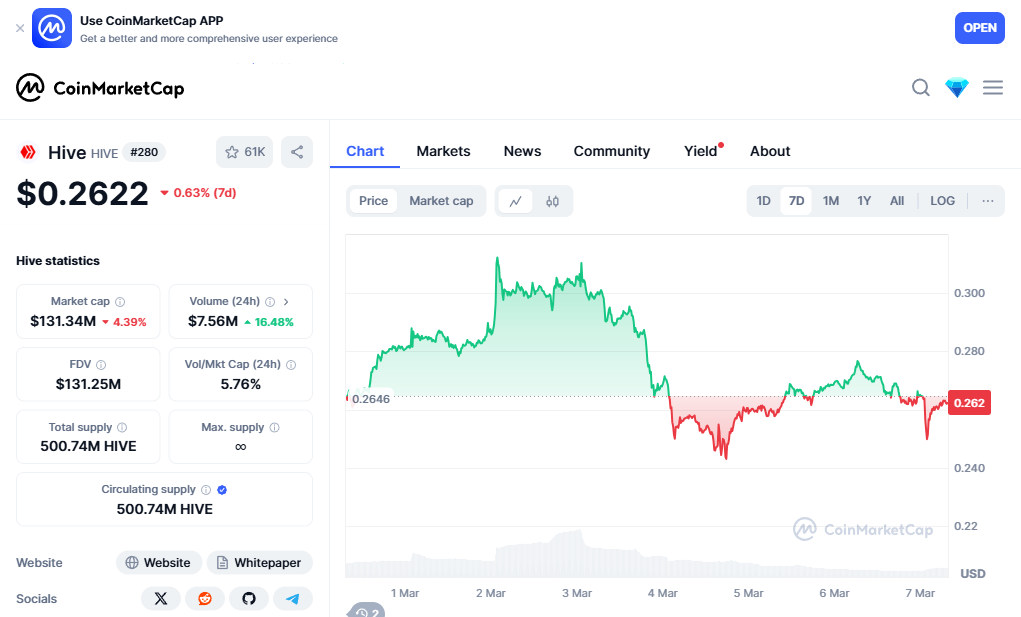Screen dimensions: 1021x617
Task: Click the share icon next to Hive
Action: pos(297,152)
